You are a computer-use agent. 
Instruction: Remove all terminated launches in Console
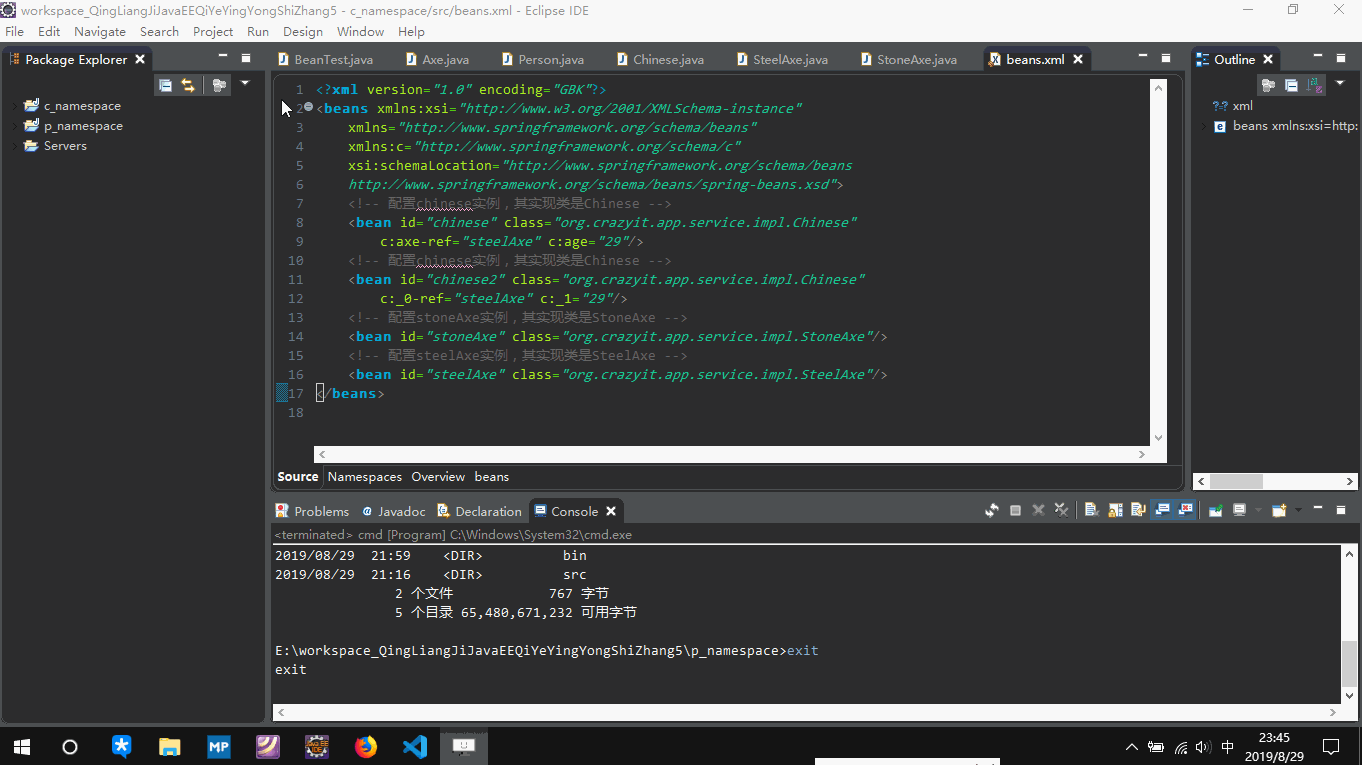click(x=1061, y=510)
